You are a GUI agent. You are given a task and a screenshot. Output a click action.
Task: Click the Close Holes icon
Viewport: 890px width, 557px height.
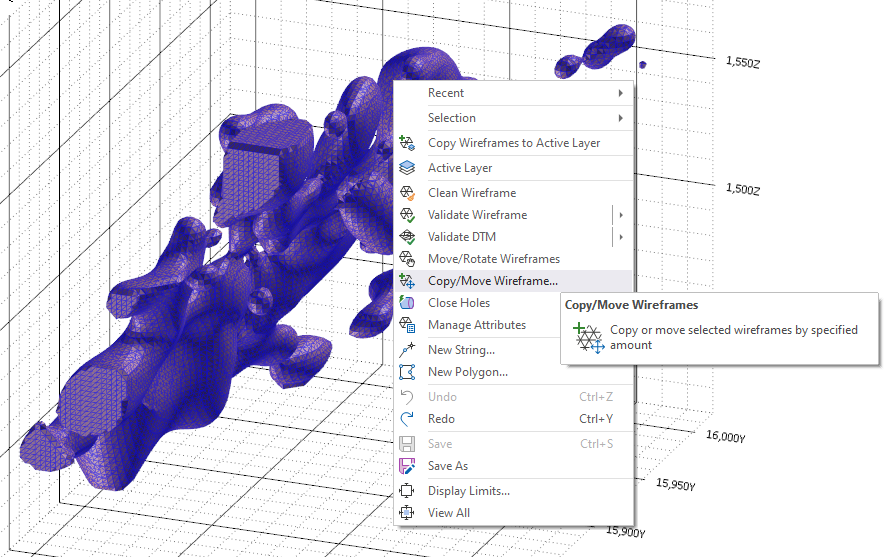point(407,303)
